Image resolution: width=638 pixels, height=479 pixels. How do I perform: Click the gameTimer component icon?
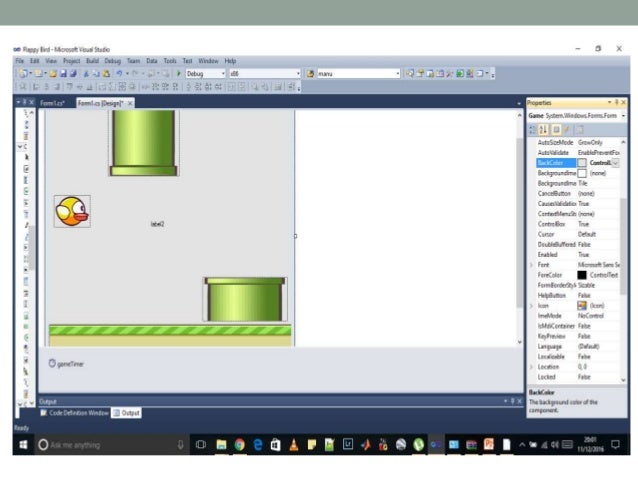click(x=52, y=363)
